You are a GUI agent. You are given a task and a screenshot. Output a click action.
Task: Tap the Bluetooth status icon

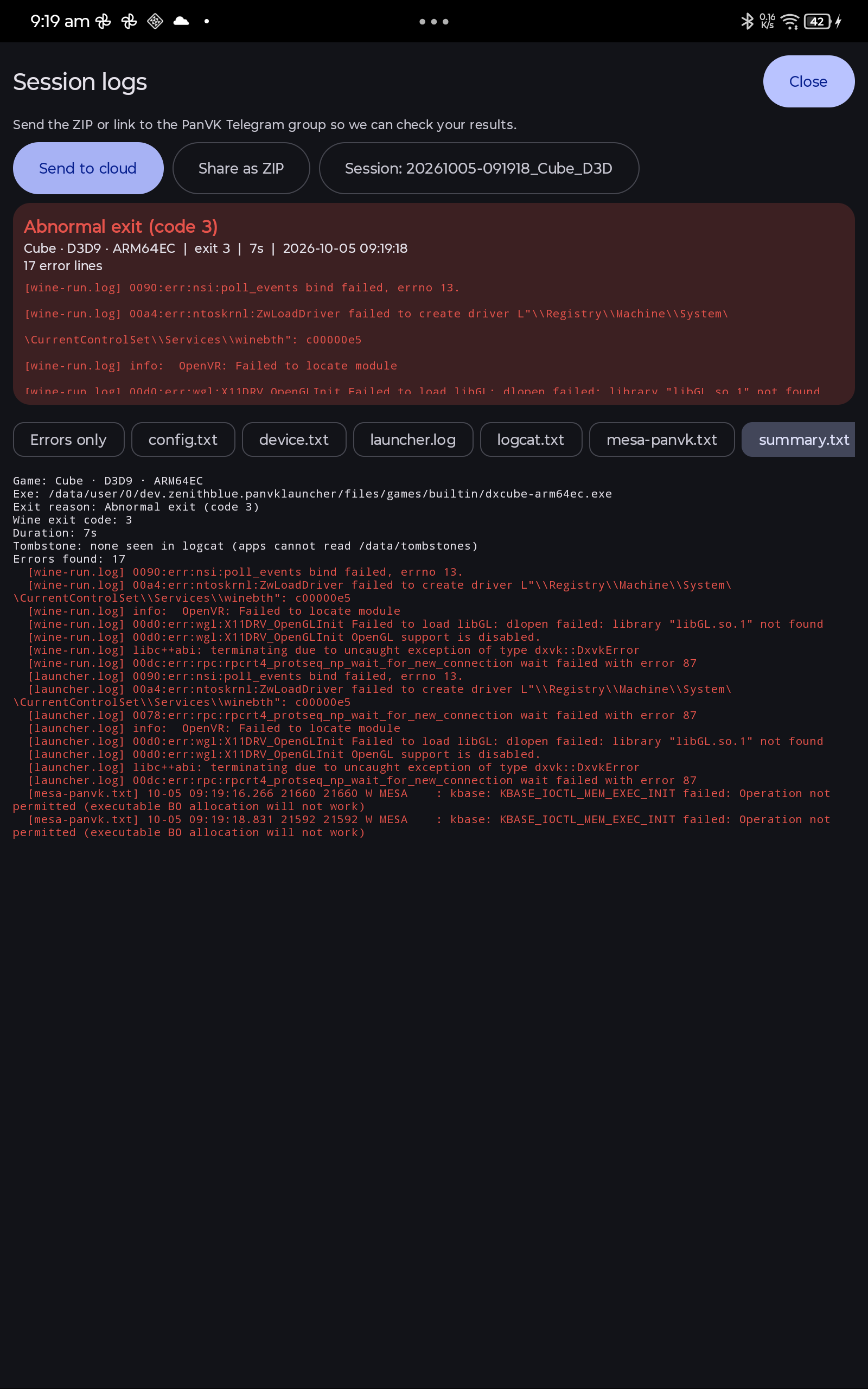pyautogui.click(x=747, y=21)
